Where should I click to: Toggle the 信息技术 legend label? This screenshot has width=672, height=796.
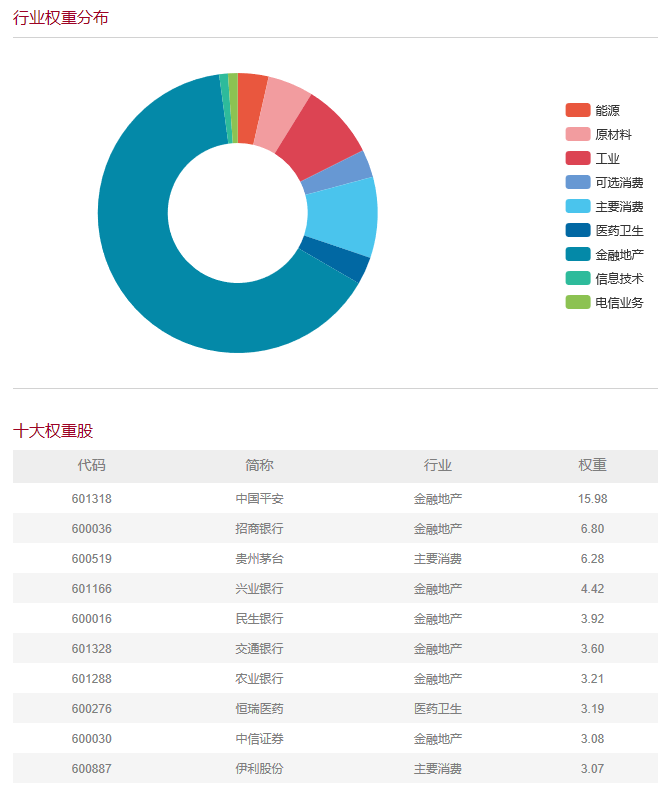coord(619,278)
